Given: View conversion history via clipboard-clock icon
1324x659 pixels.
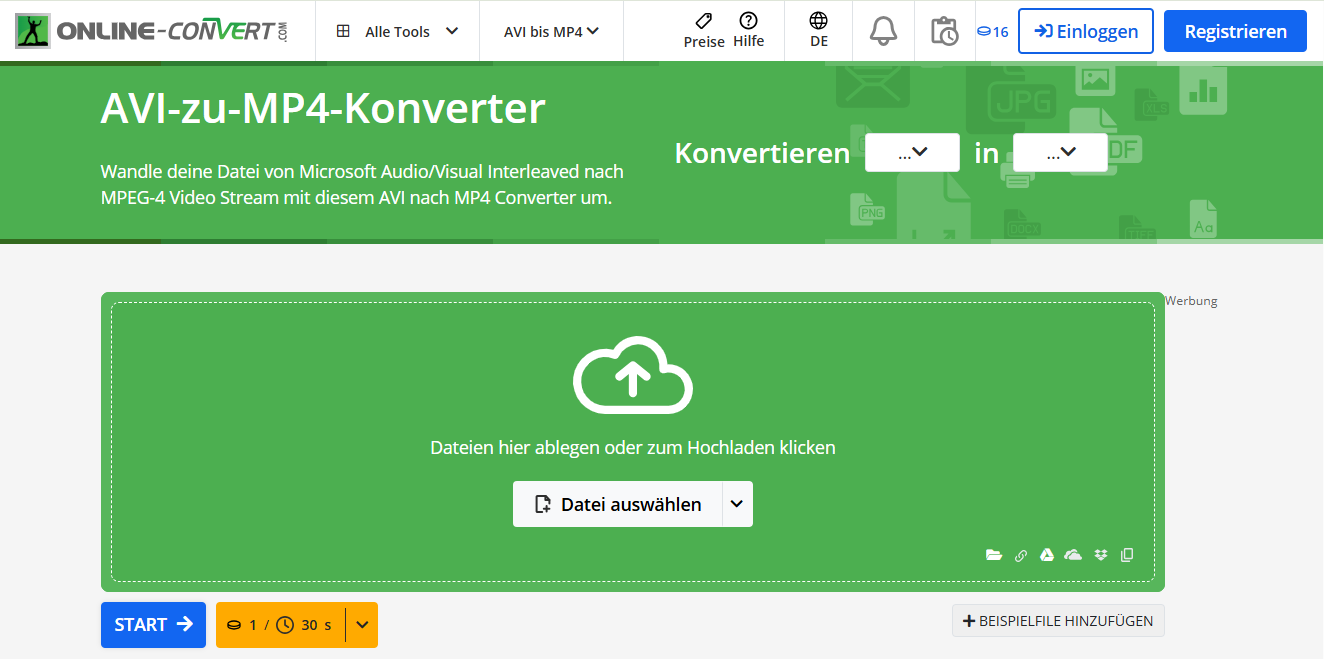Looking at the screenshot, I should [944, 30].
